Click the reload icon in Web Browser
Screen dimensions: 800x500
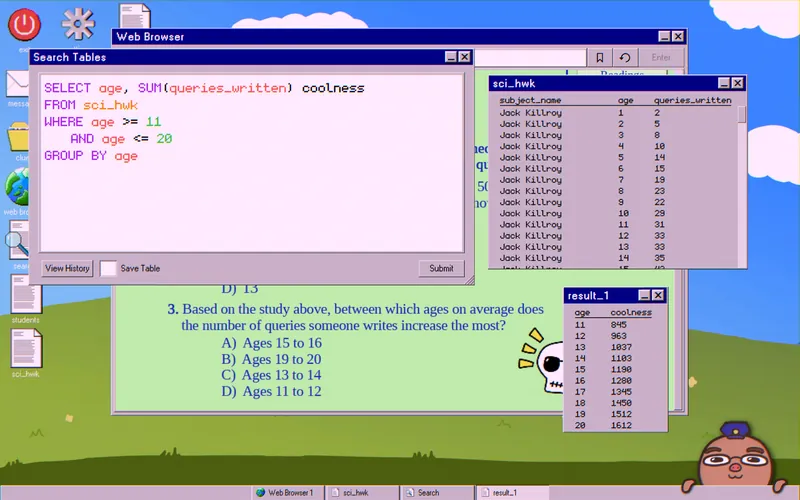click(x=625, y=58)
